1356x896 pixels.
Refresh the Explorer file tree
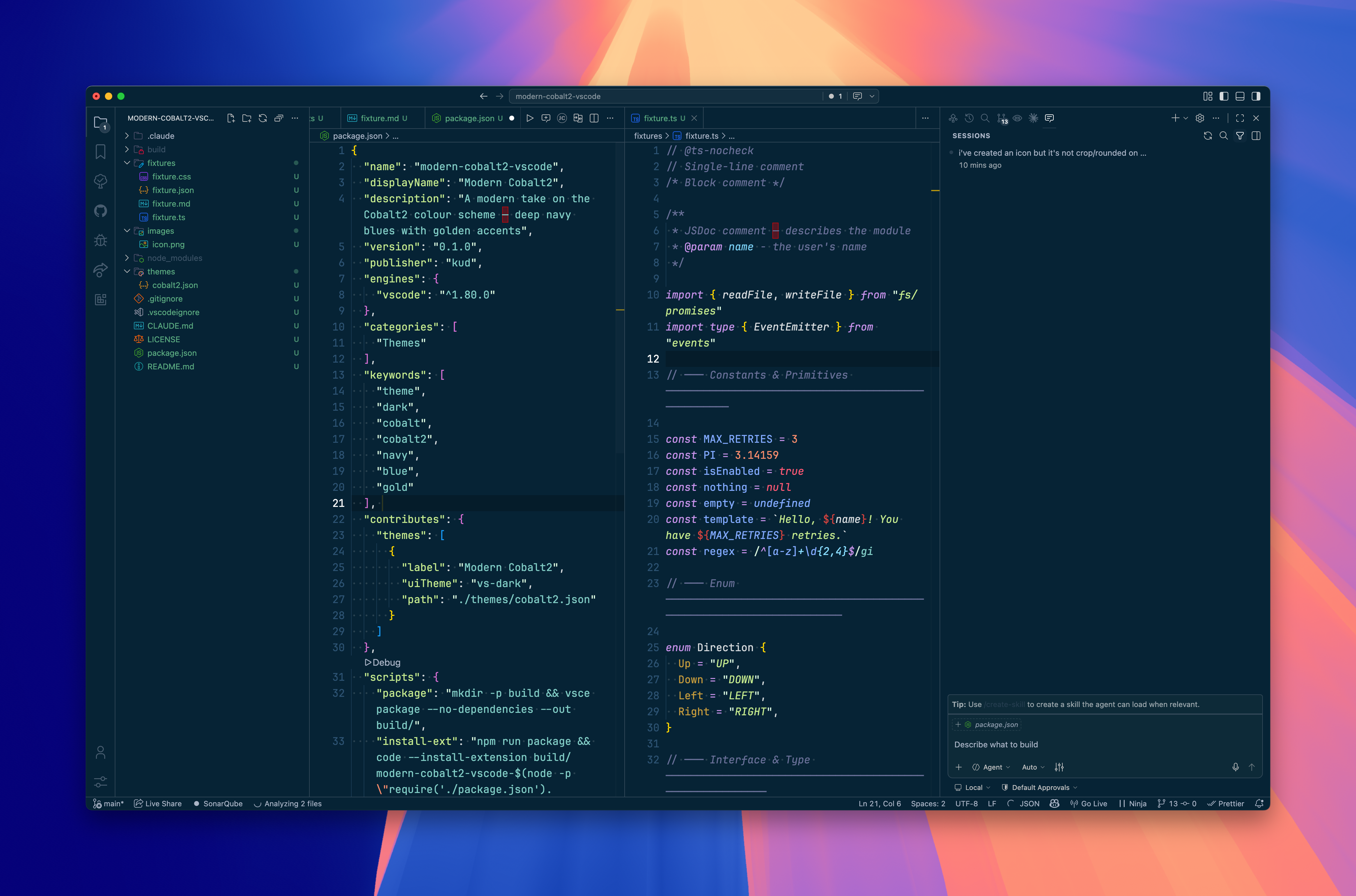pyautogui.click(x=263, y=118)
